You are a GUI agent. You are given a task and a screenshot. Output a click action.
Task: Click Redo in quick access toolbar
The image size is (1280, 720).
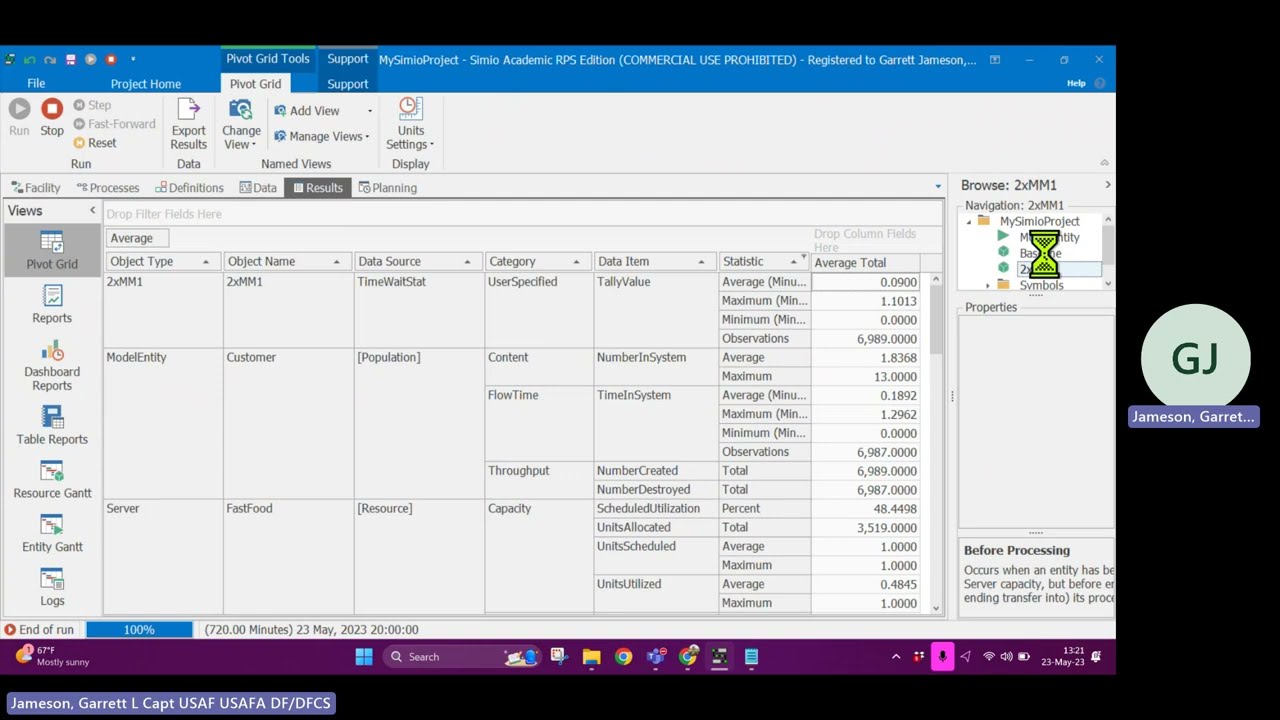50,59
